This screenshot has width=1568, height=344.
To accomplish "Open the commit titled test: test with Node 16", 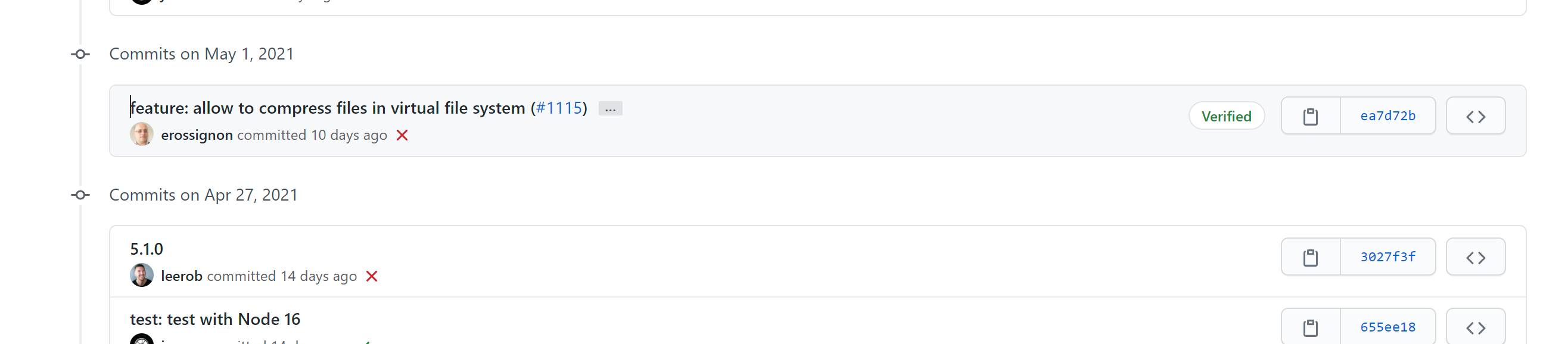I will pos(216,319).
